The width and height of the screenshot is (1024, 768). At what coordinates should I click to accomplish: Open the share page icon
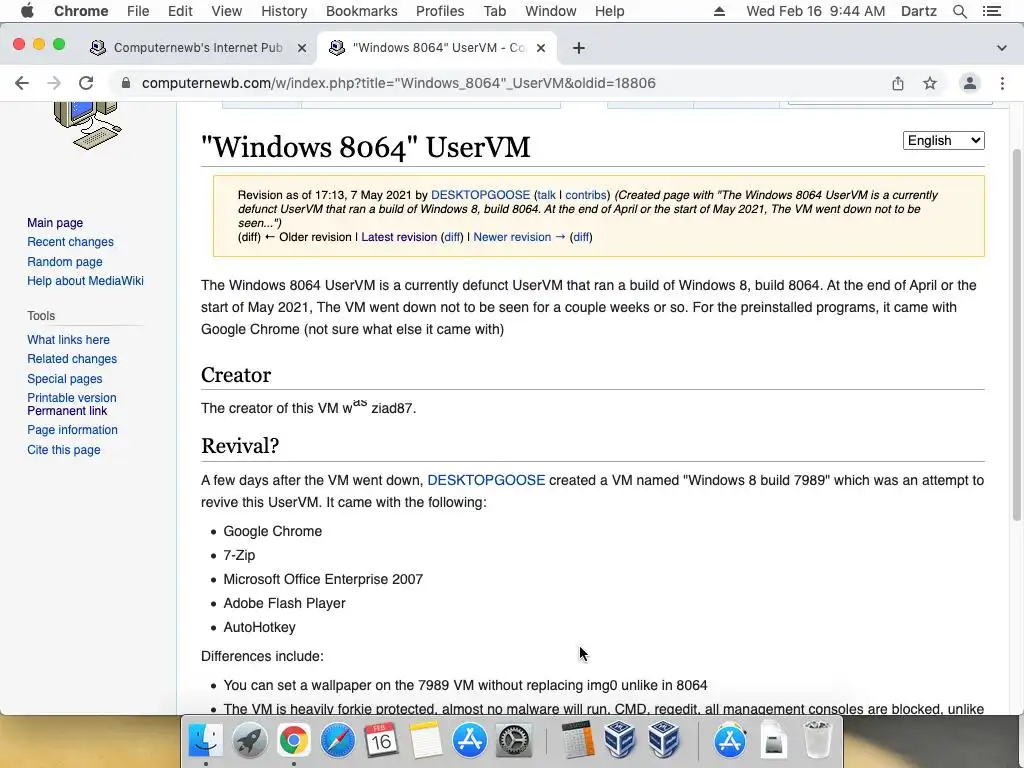click(x=898, y=83)
